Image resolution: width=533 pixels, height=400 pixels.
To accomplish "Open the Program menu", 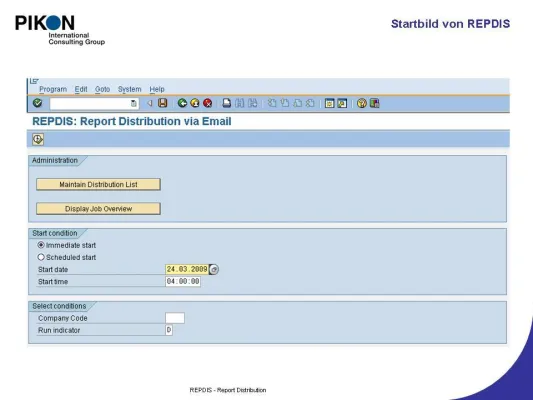I will tap(53, 89).
